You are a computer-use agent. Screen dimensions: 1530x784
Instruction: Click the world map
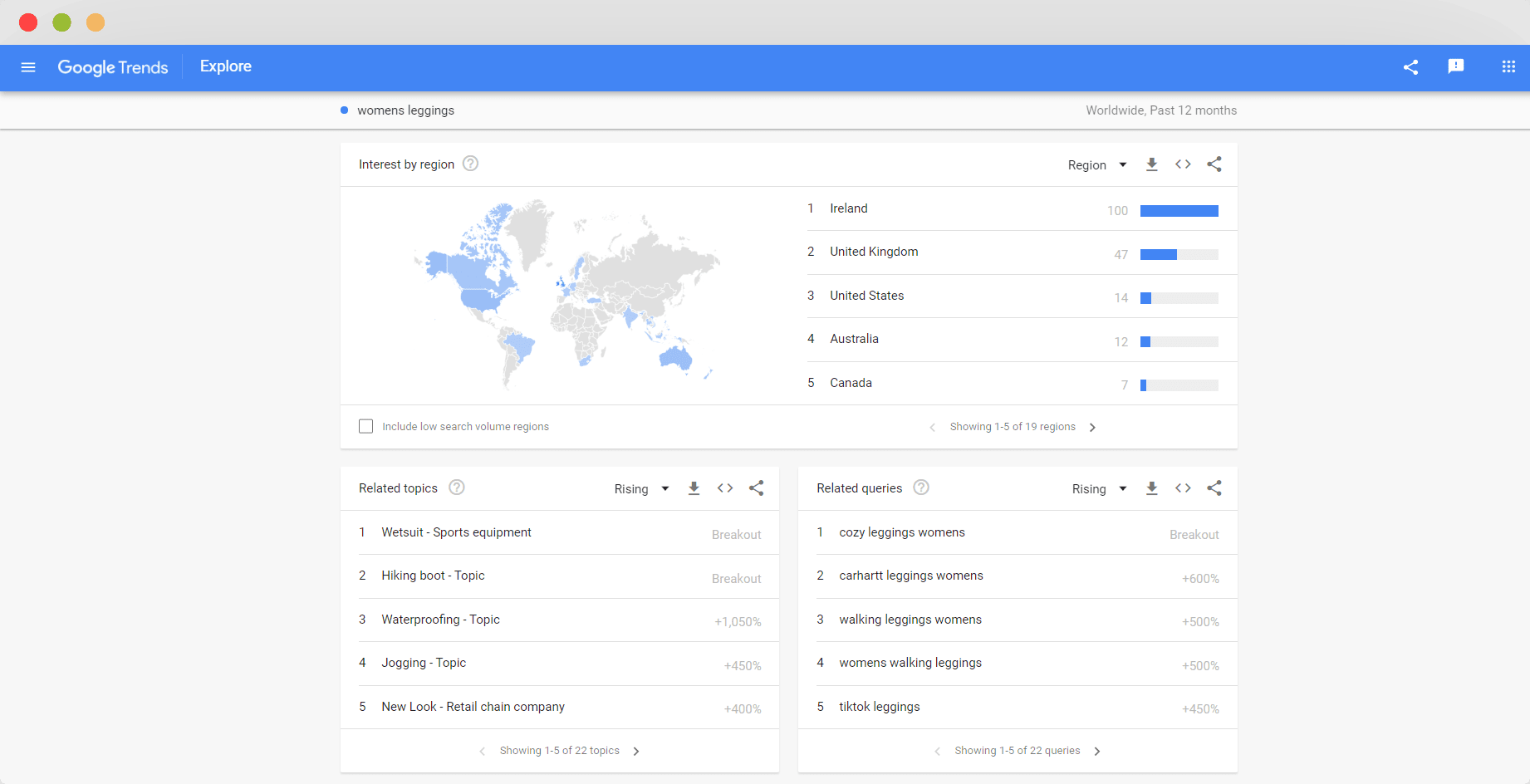click(x=567, y=295)
